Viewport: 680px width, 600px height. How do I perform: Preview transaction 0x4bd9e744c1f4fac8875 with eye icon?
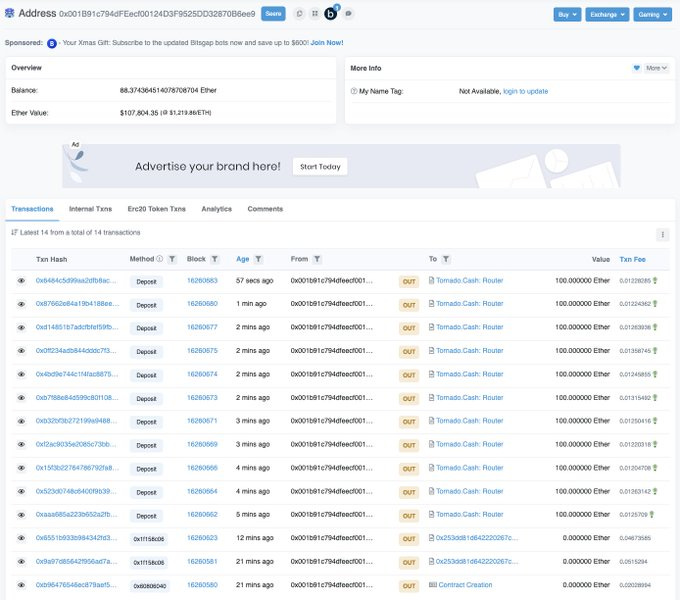pyautogui.click(x=21, y=375)
